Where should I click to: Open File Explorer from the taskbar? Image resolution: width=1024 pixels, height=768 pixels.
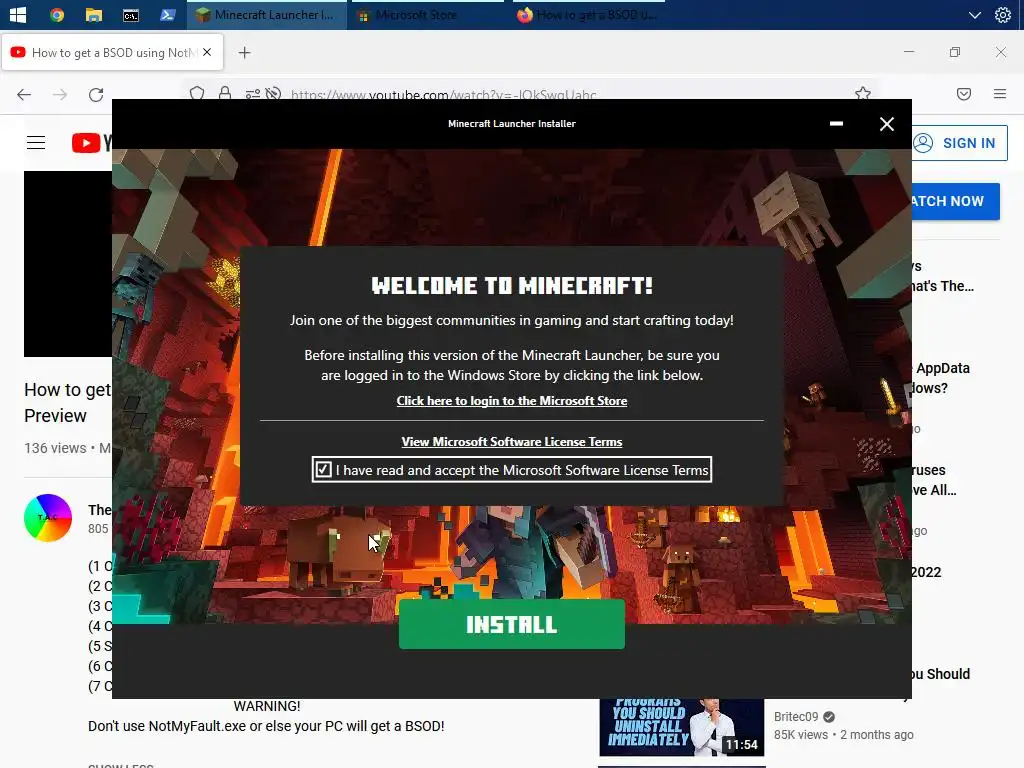tap(93, 14)
